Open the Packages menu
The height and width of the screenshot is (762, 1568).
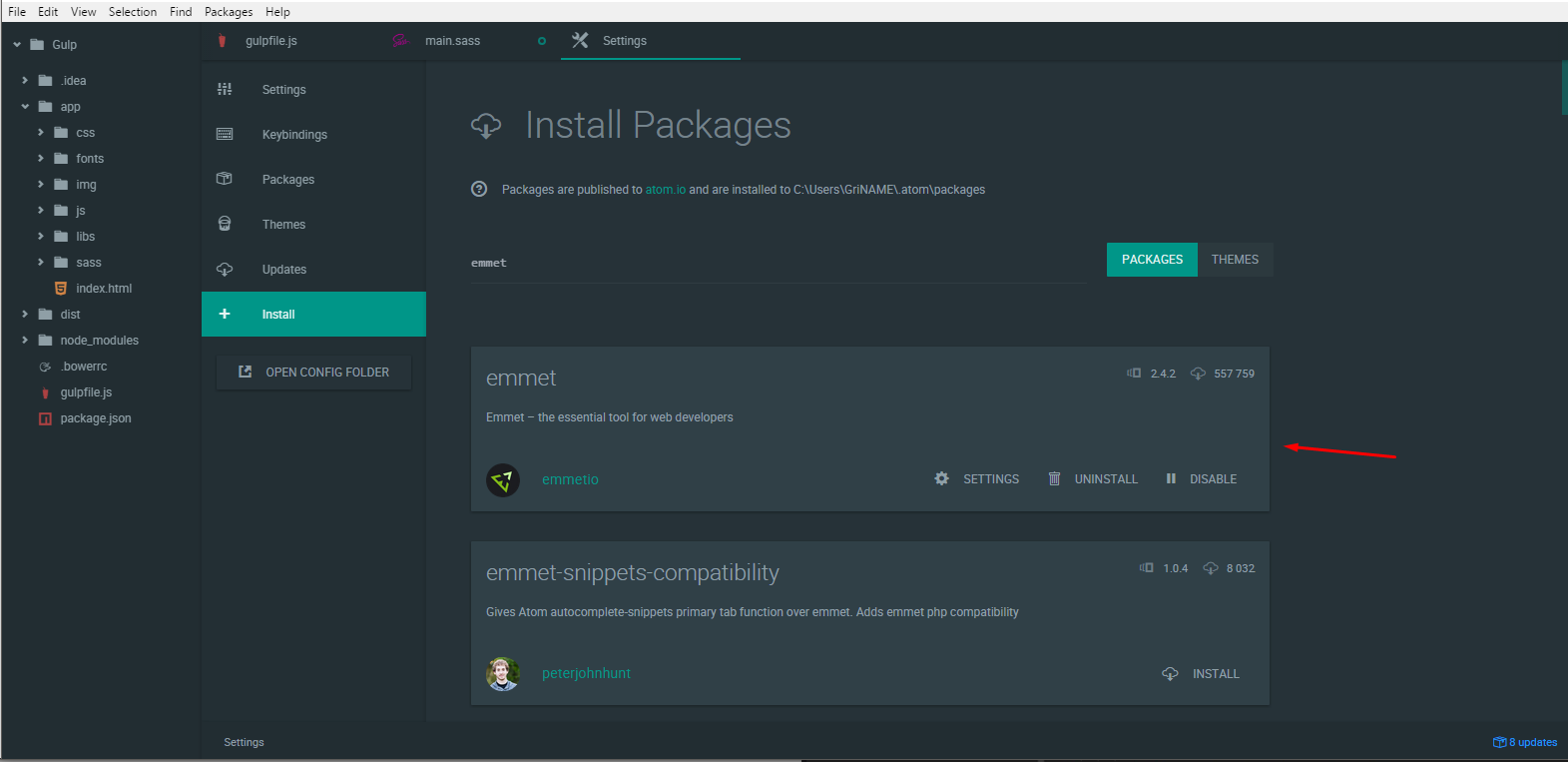229,12
